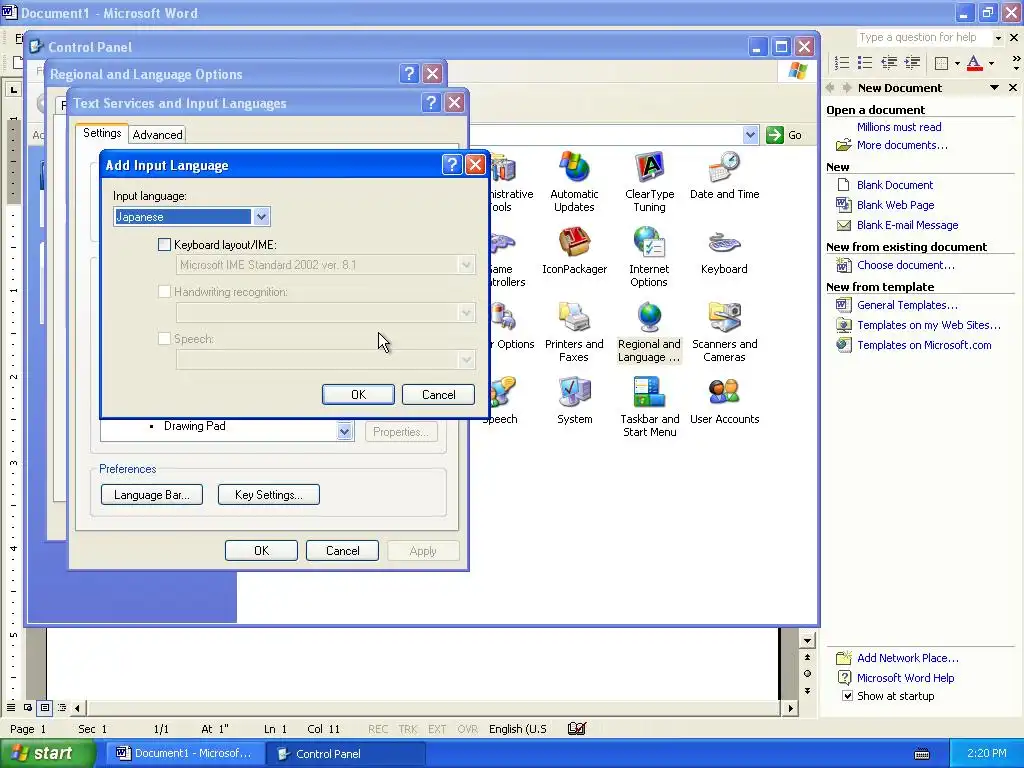
Task: Click help button in Add Input Language
Action: (x=452, y=165)
